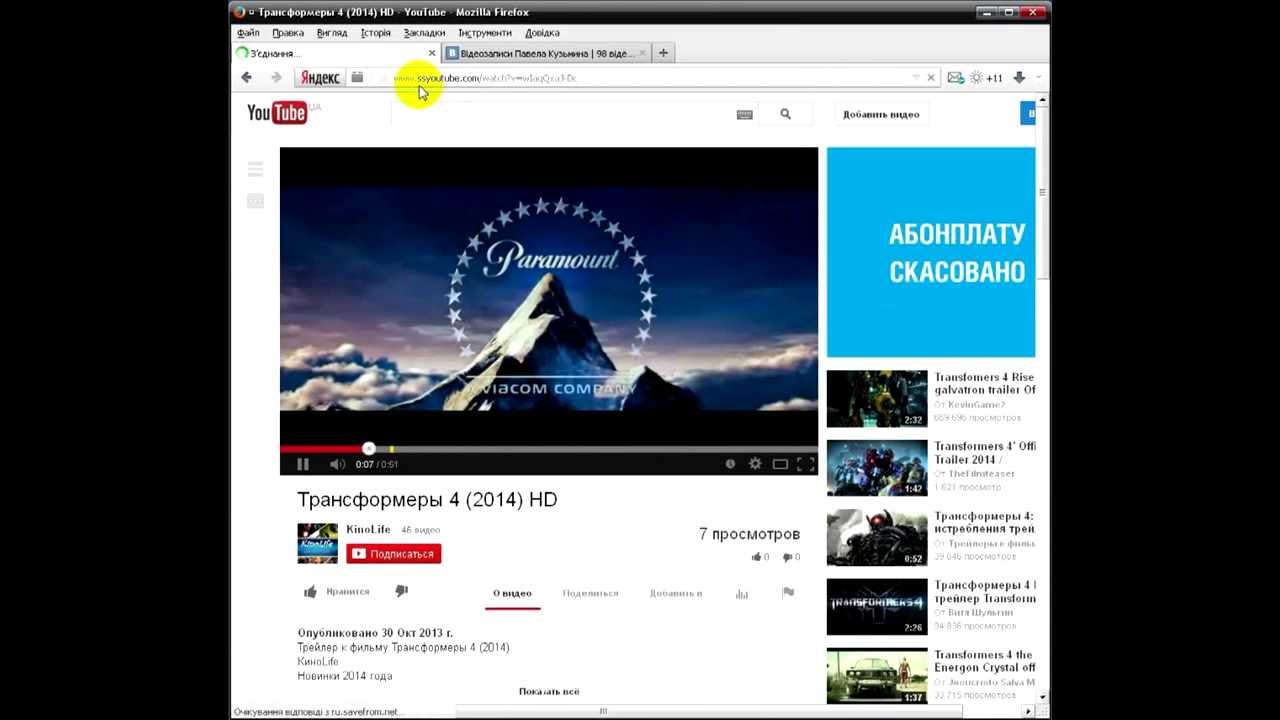Open the address bar history dropdown arrow

tap(915, 77)
